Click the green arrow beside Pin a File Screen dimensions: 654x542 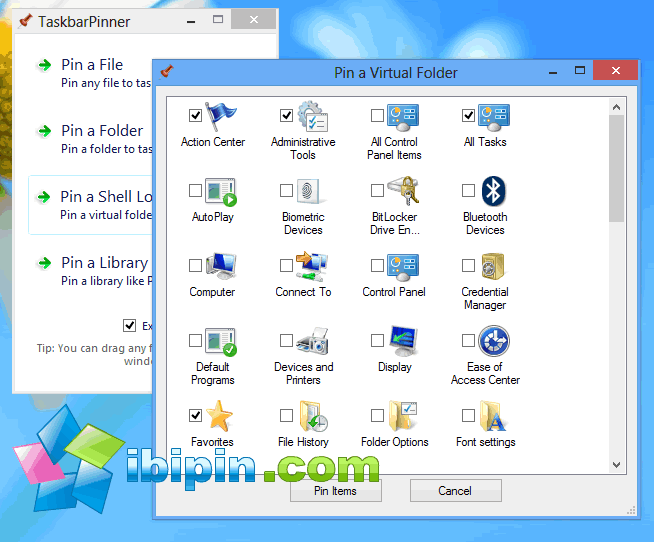point(45,65)
